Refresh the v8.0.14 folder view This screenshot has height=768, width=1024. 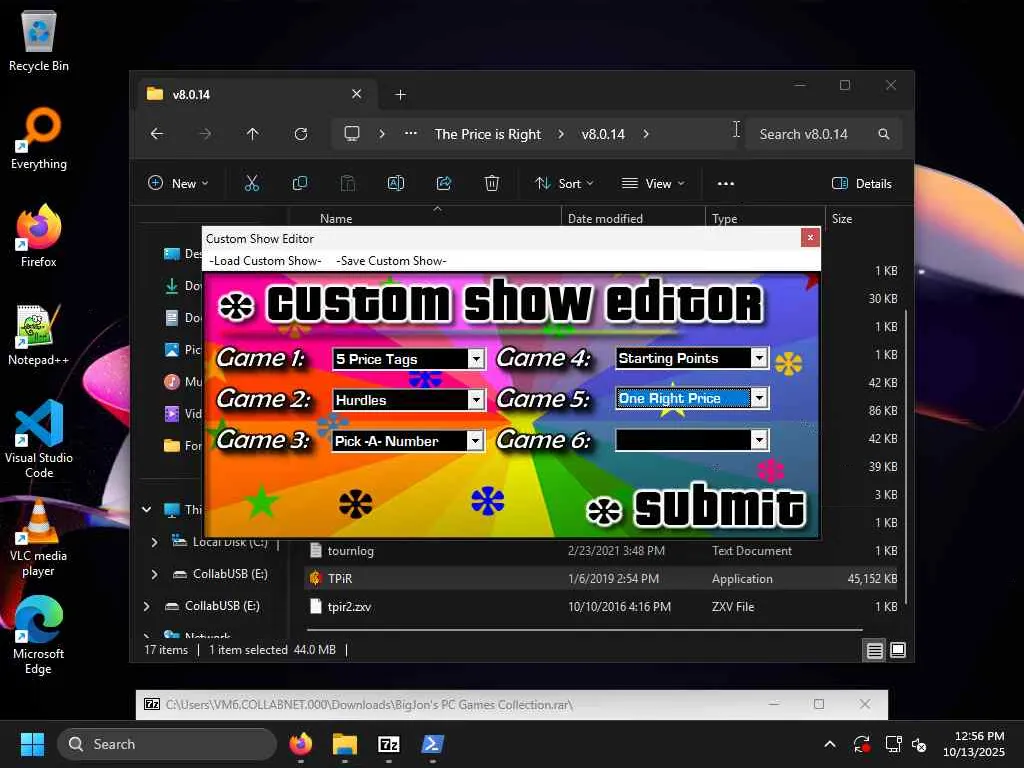coord(300,134)
